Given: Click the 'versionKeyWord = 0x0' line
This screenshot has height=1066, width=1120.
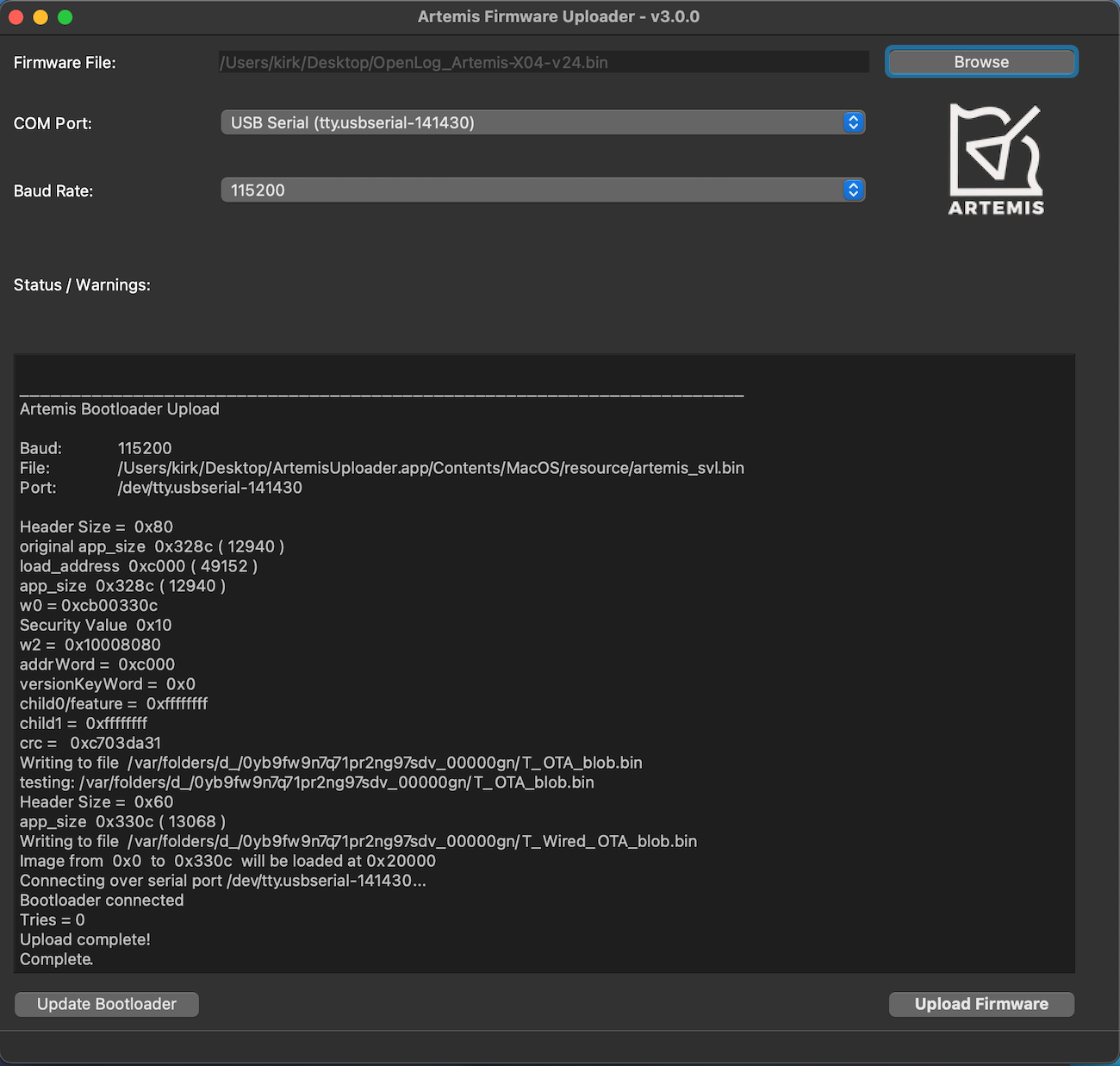Looking at the screenshot, I should point(108,684).
